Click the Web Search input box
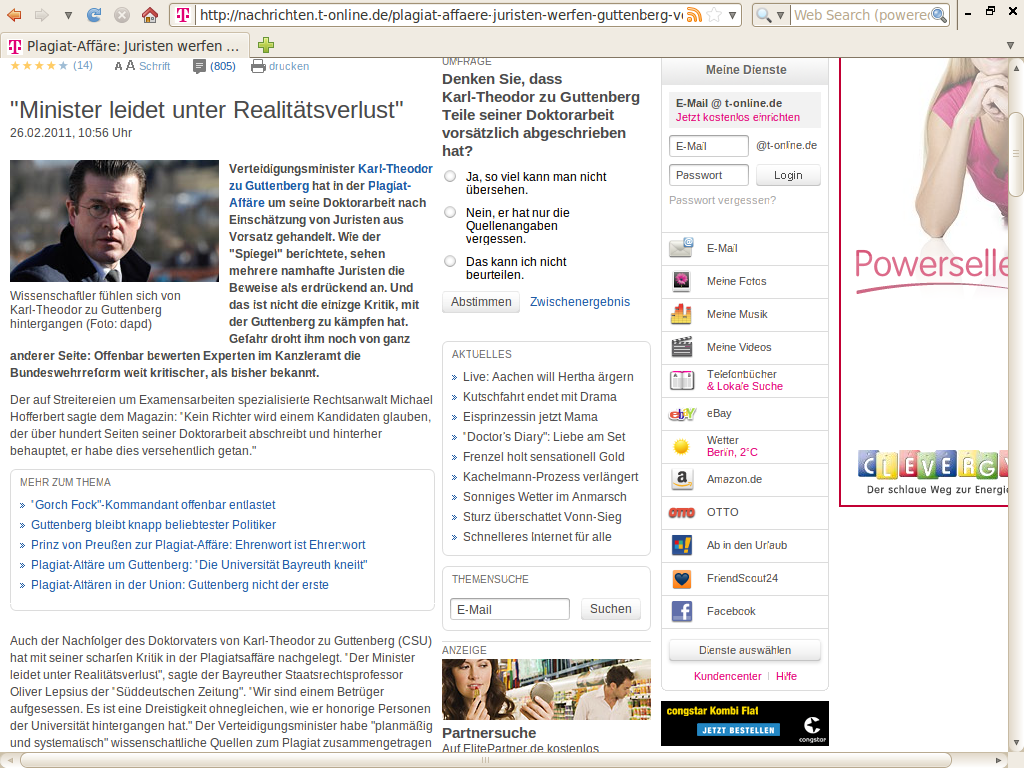The height and width of the screenshot is (768, 1024). click(861, 14)
